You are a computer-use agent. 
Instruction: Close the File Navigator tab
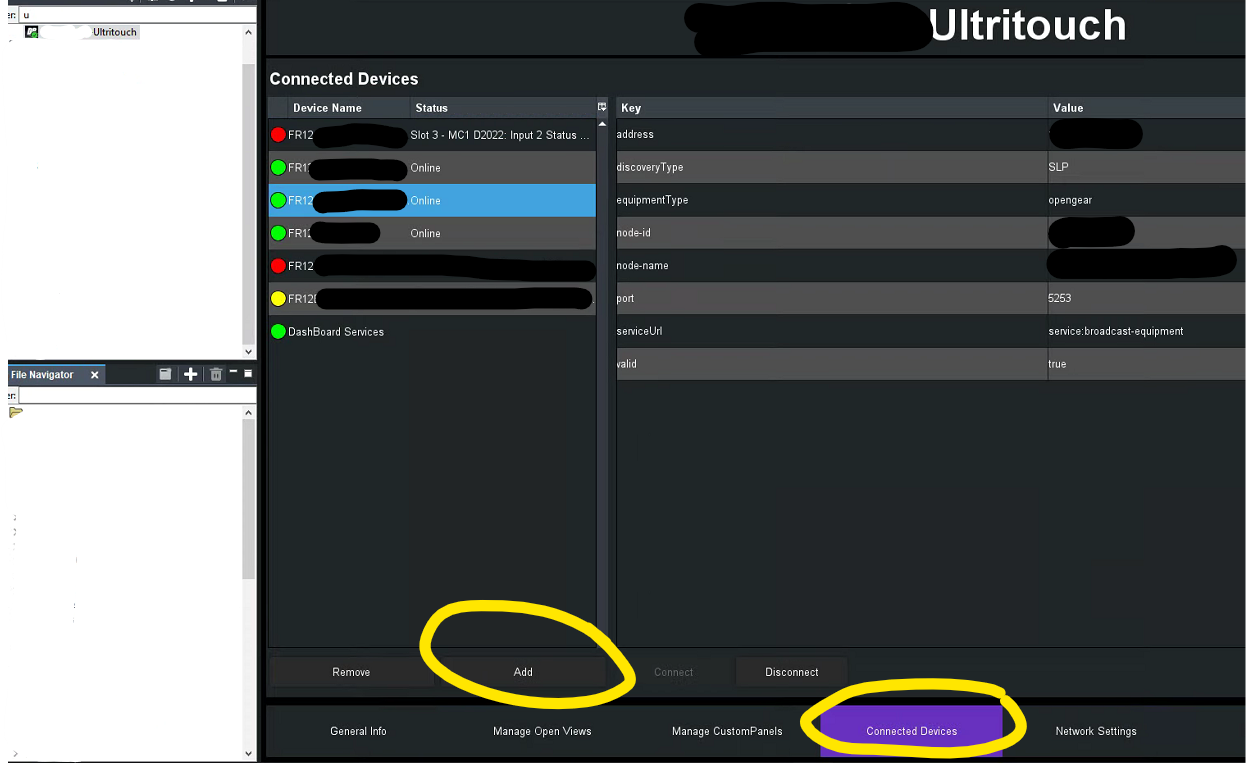pos(95,375)
